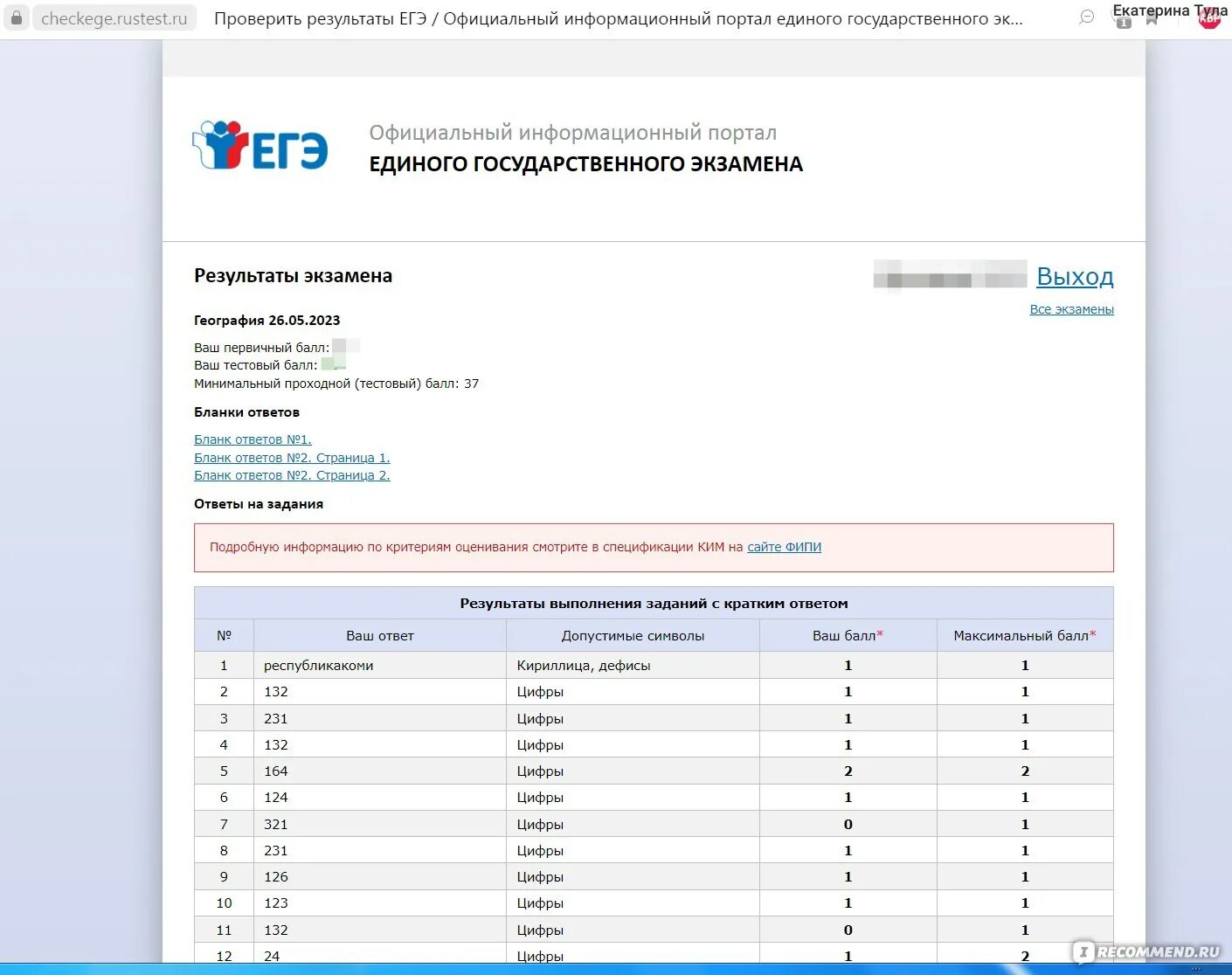This screenshot has width=1232, height=975.
Task: Click the maximum score 2 in row 5
Action: tap(1025, 771)
